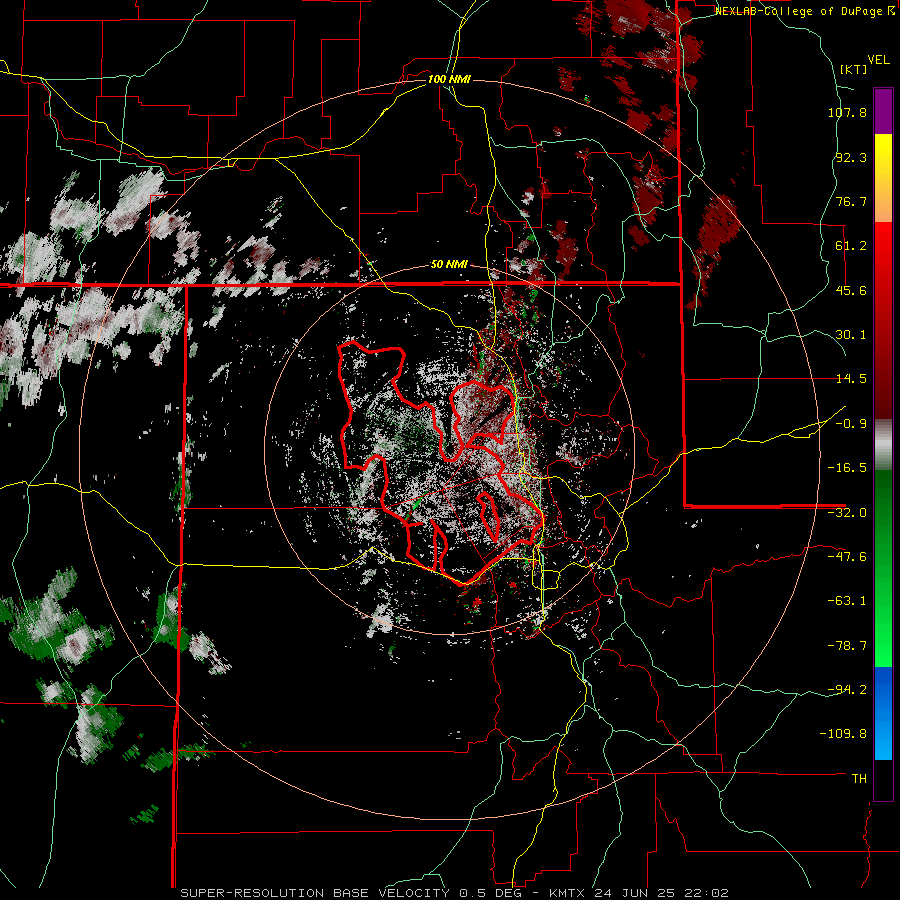900x900 pixels.
Task: Select the -0.9 velocity scale value
Action: 851,424
